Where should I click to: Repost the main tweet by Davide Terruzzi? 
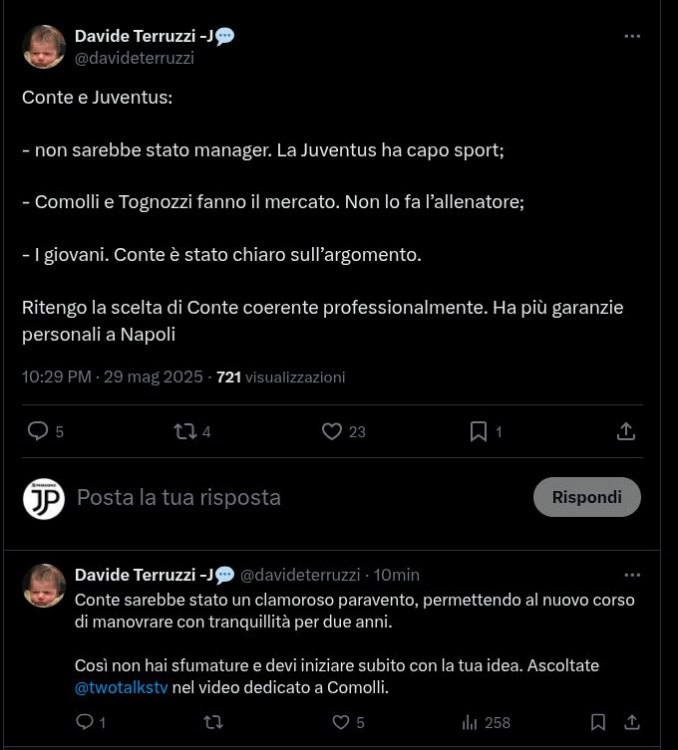coord(185,431)
